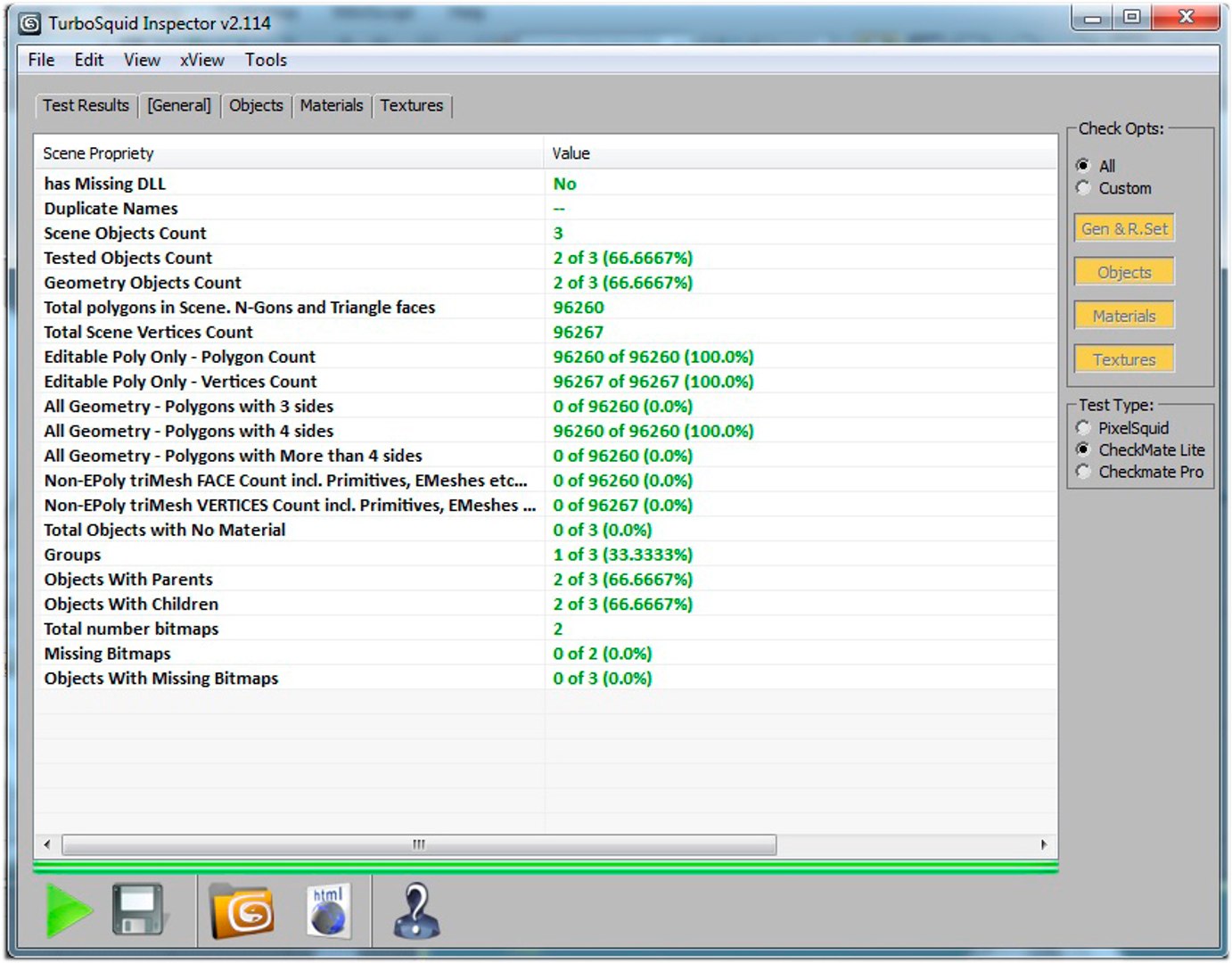The image size is (1232, 963).
Task: Select 'Editable Poly Only - Vertices Count' row
Action: (x=546, y=382)
